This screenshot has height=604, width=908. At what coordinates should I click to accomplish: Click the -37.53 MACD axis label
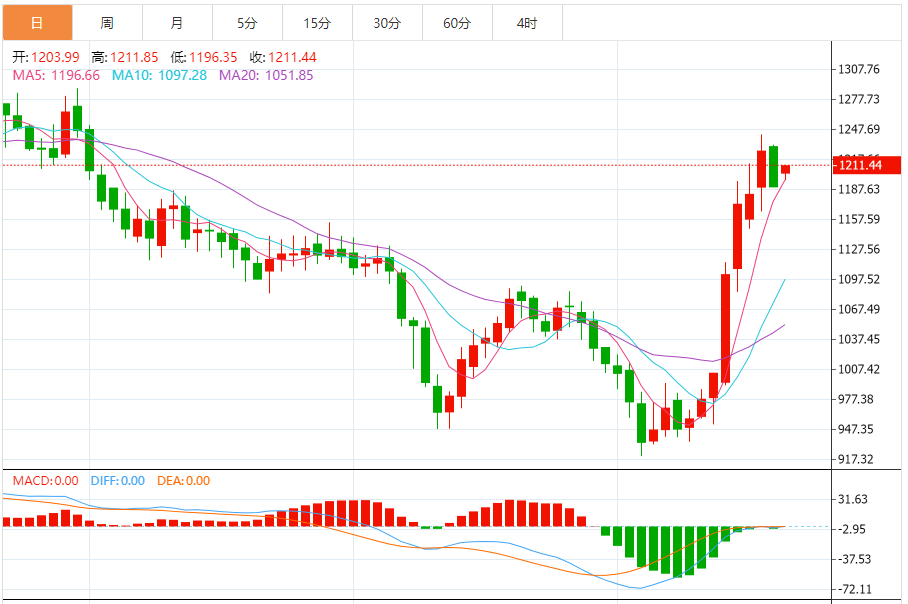[x=854, y=559]
